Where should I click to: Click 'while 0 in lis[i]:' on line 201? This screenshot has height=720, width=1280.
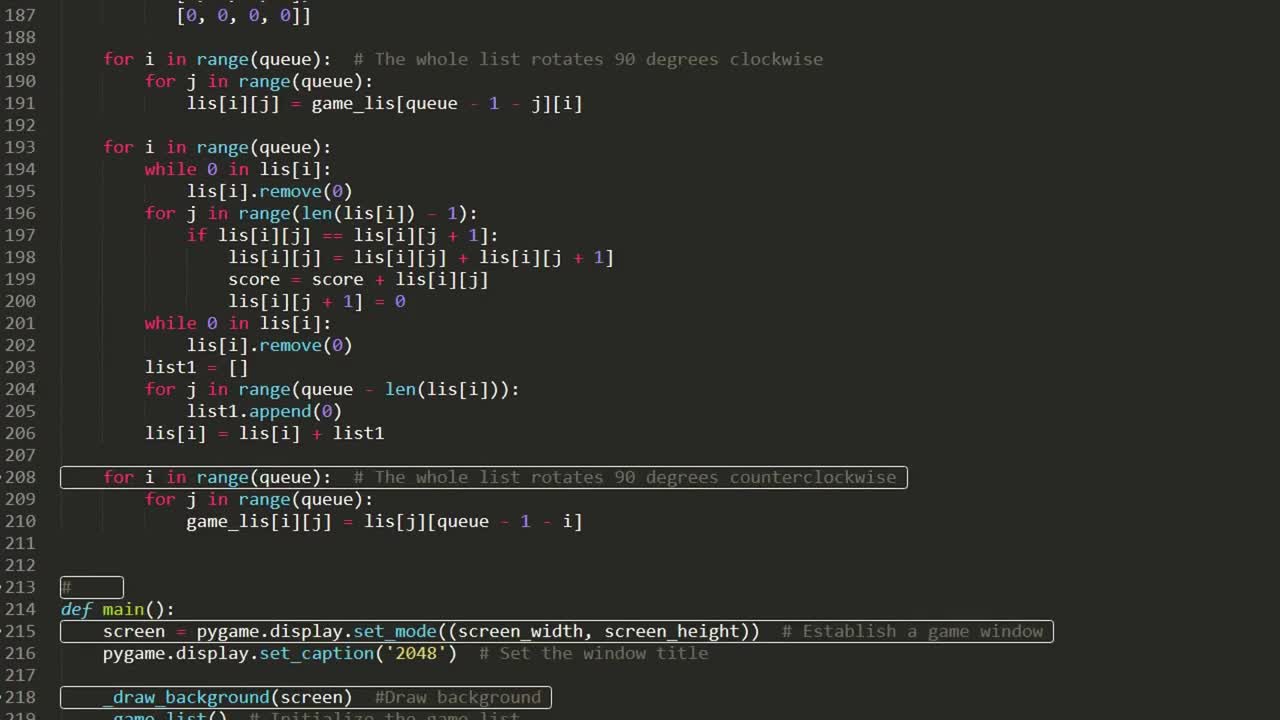point(238,323)
